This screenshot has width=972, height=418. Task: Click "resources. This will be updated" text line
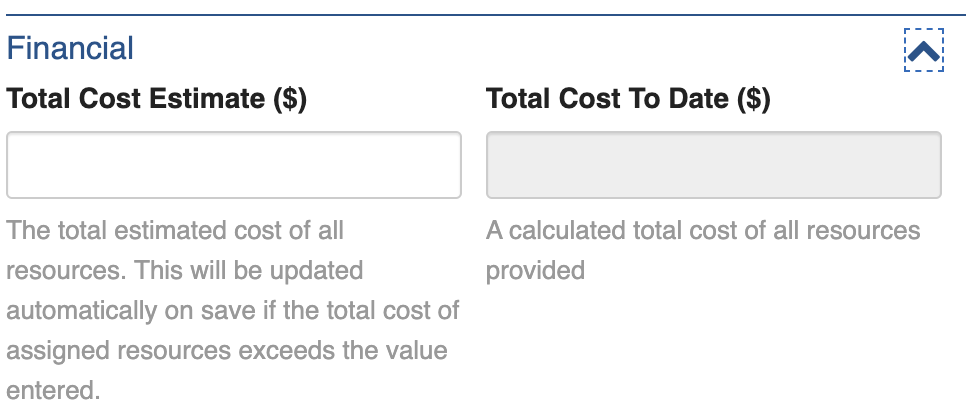click(185, 271)
